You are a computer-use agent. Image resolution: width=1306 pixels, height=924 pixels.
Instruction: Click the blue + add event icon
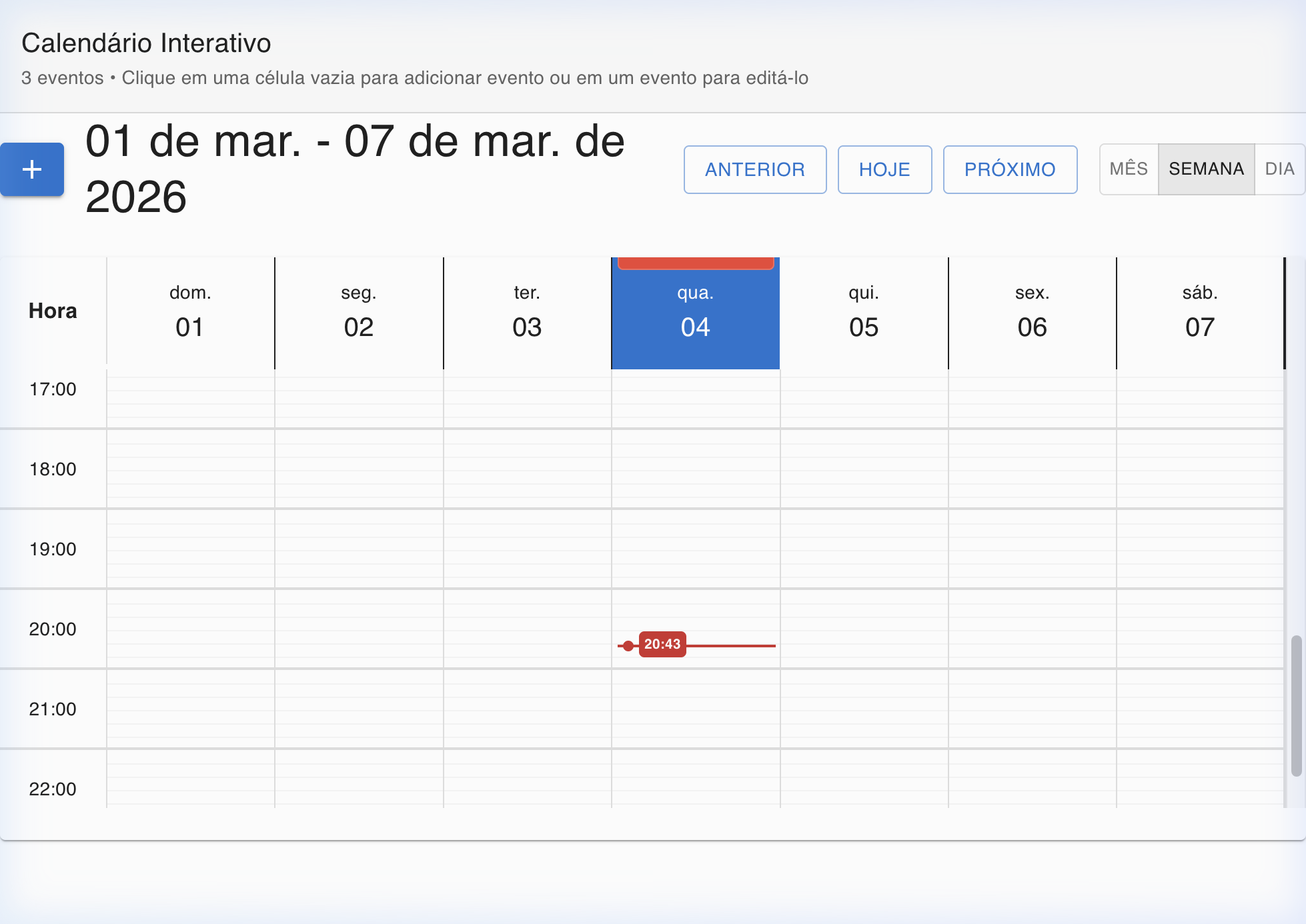point(31,169)
